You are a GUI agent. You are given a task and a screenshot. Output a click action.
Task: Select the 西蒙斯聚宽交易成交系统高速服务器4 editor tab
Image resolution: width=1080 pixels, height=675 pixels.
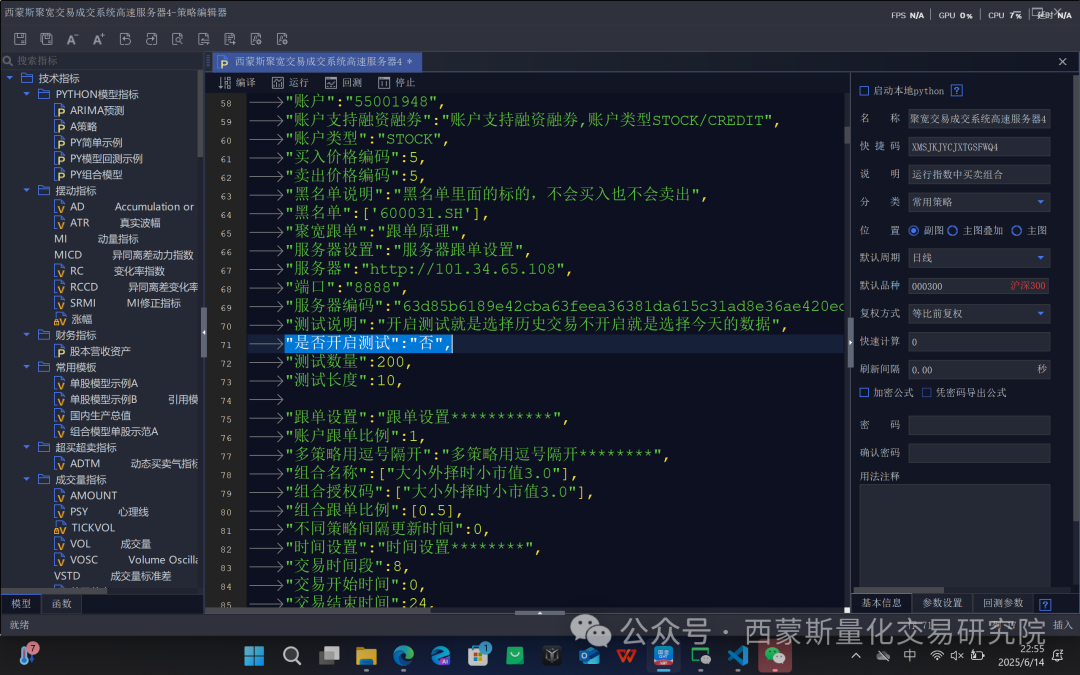click(x=317, y=61)
